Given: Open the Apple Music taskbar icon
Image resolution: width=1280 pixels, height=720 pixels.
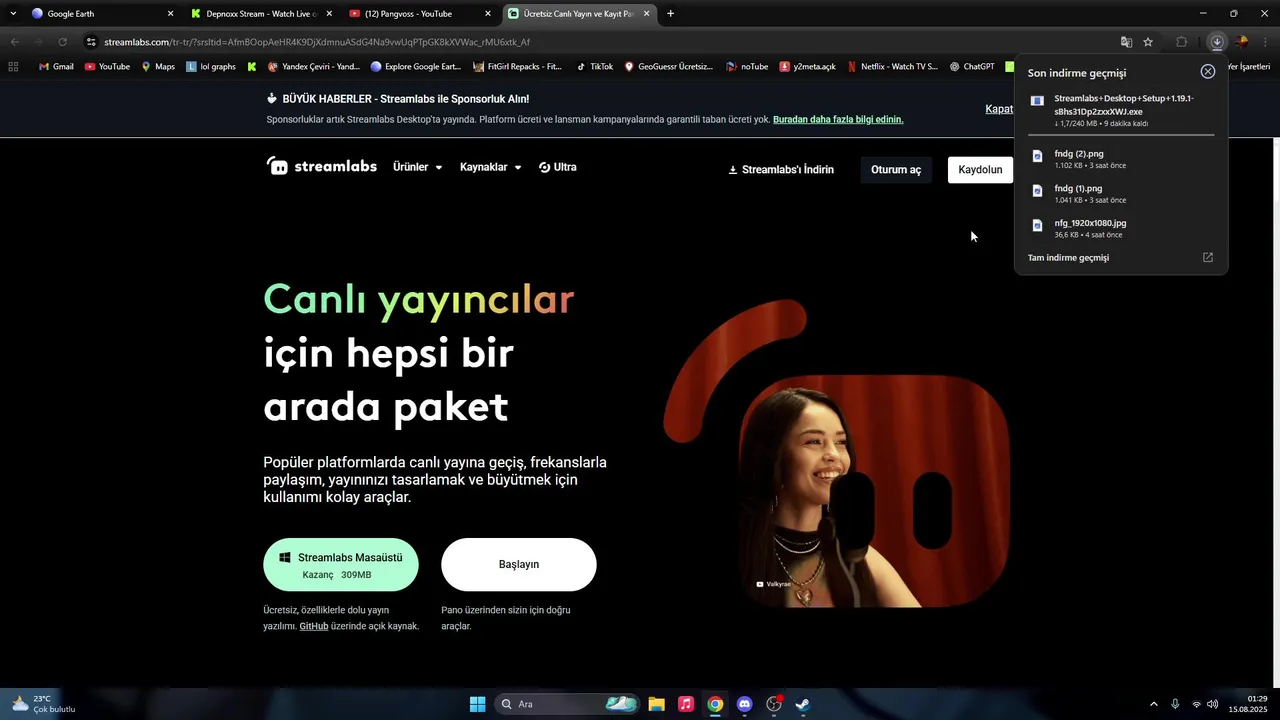Looking at the screenshot, I should (685, 704).
